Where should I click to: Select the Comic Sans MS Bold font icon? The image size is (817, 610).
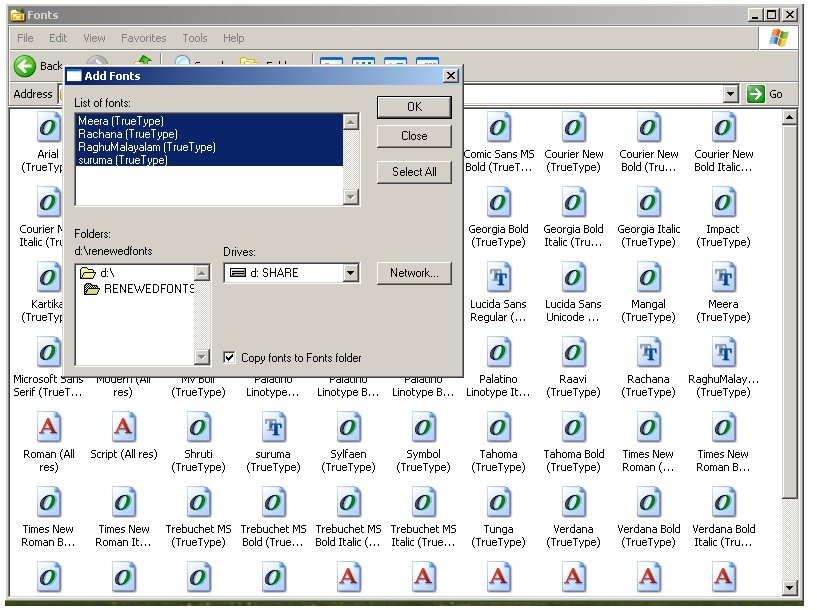[x=498, y=128]
